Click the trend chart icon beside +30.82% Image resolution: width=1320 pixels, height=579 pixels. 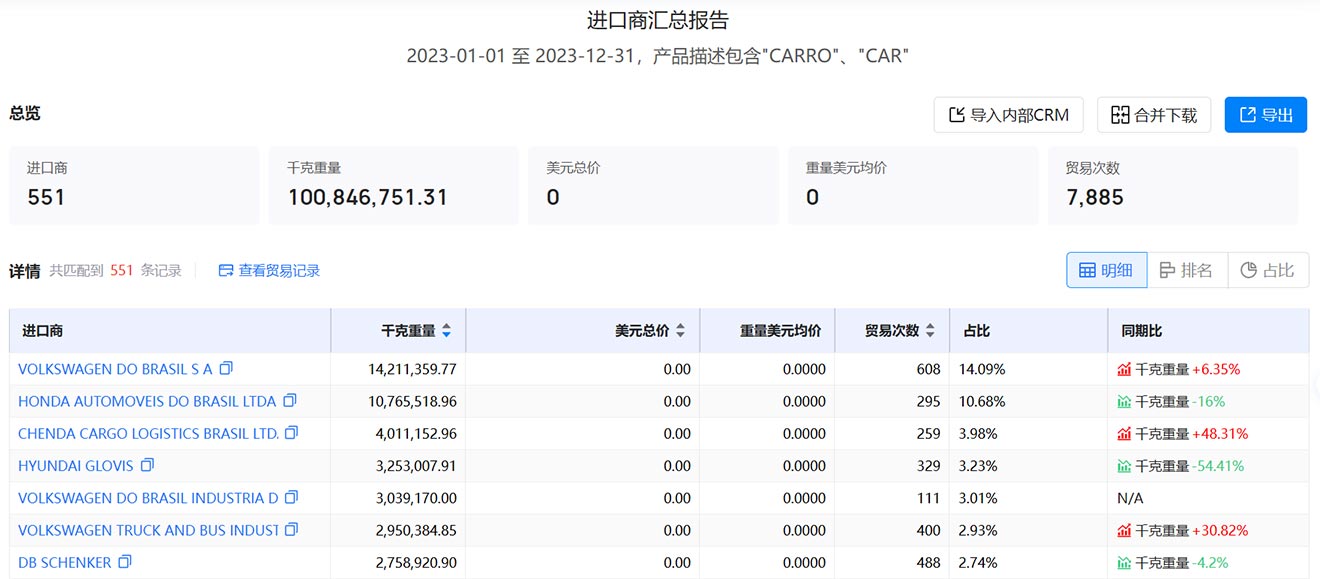pyautogui.click(x=1124, y=530)
